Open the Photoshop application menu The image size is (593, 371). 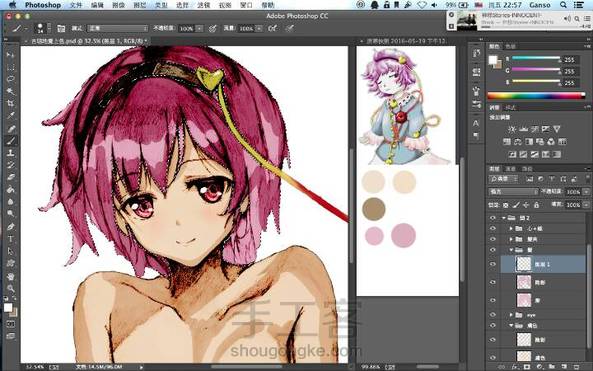coord(43,5)
